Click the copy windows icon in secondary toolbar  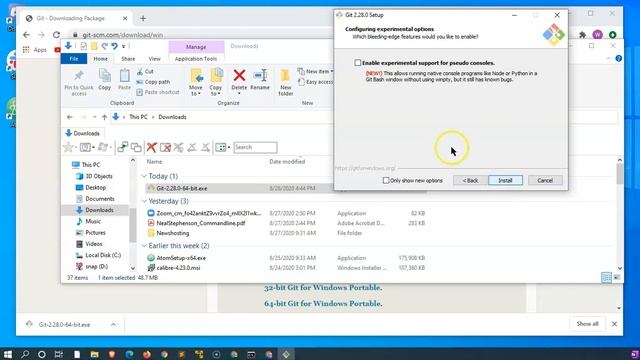tap(136, 147)
